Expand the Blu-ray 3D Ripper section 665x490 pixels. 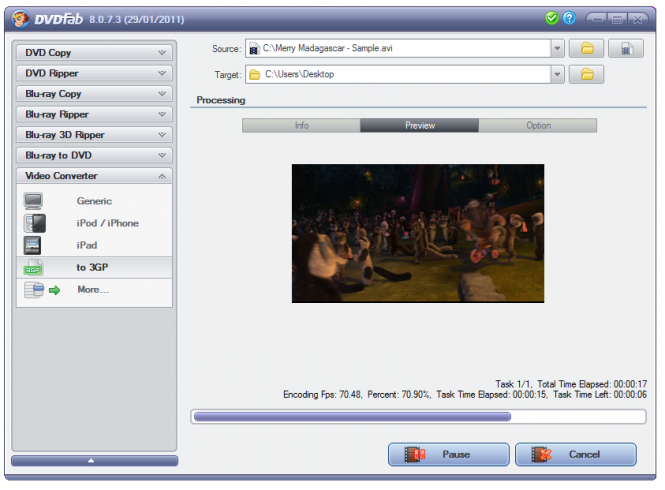pyautogui.click(x=94, y=134)
